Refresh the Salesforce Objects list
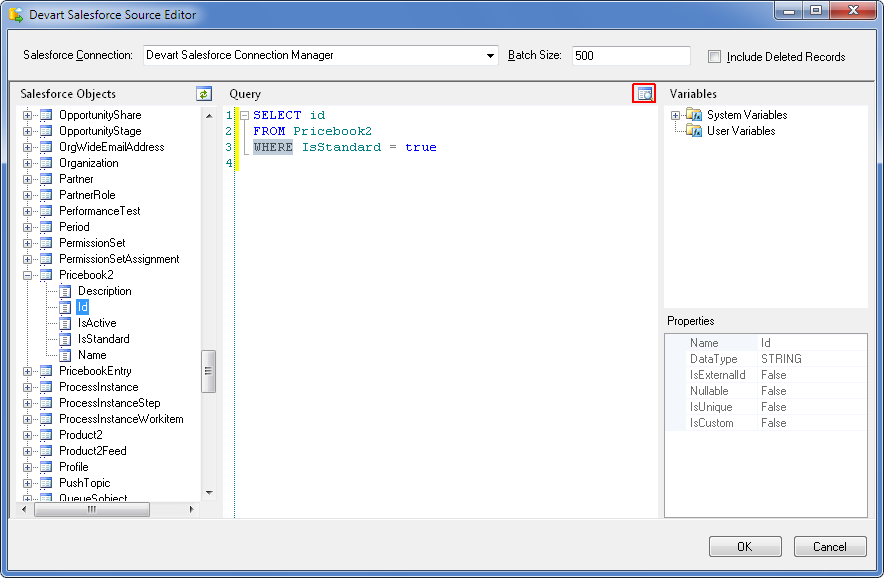The height and width of the screenshot is (578, 884). tap(204, 94)
